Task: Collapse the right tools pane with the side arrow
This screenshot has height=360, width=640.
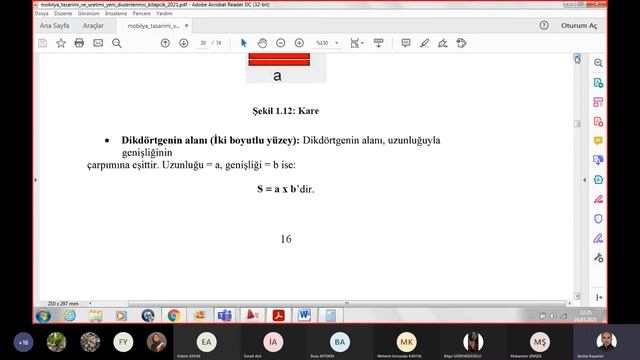Action: pyautogui.click(x=584, y=180)
